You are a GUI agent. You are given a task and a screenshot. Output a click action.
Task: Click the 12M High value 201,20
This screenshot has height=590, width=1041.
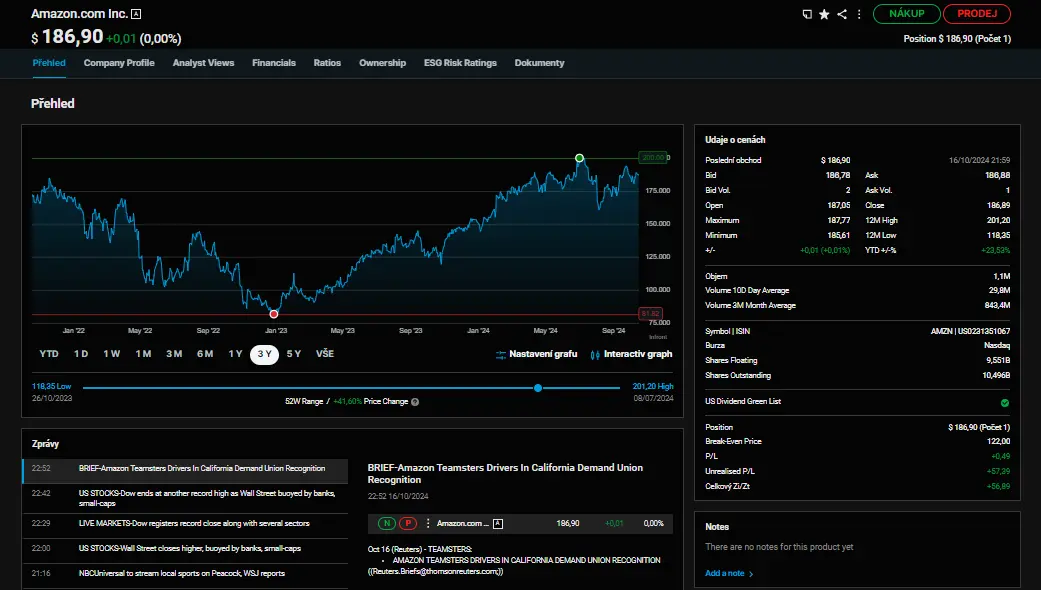tap(998, 220)
